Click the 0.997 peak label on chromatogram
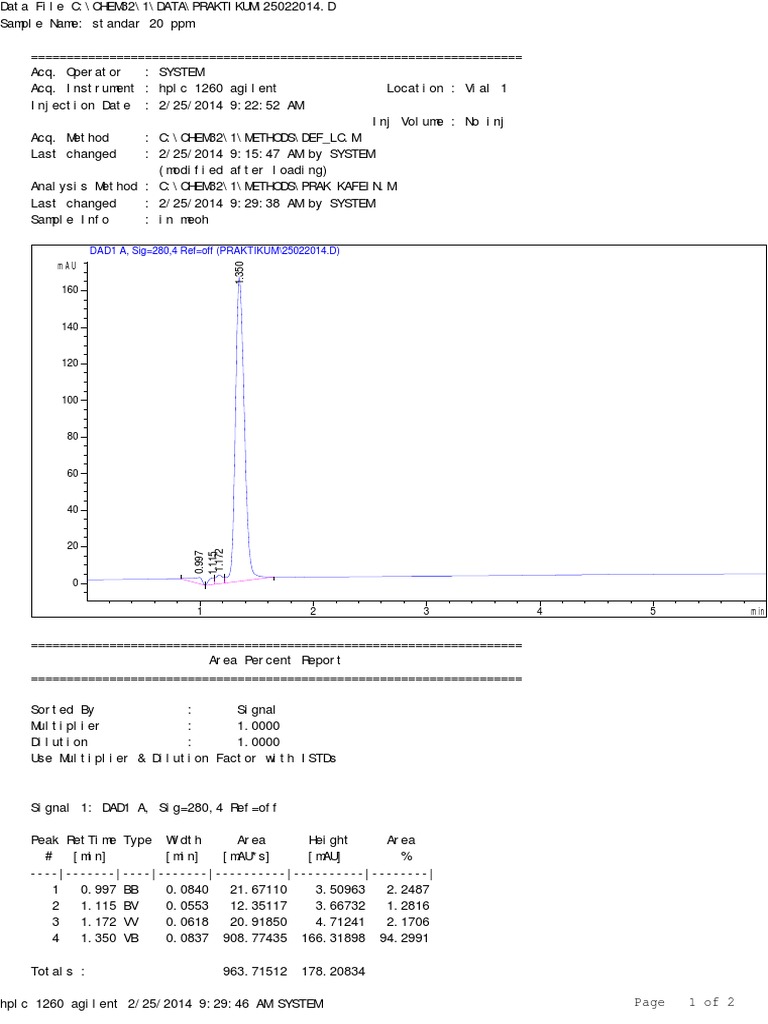The height and width of the screenshot is (1024, 768). point(199,562)
